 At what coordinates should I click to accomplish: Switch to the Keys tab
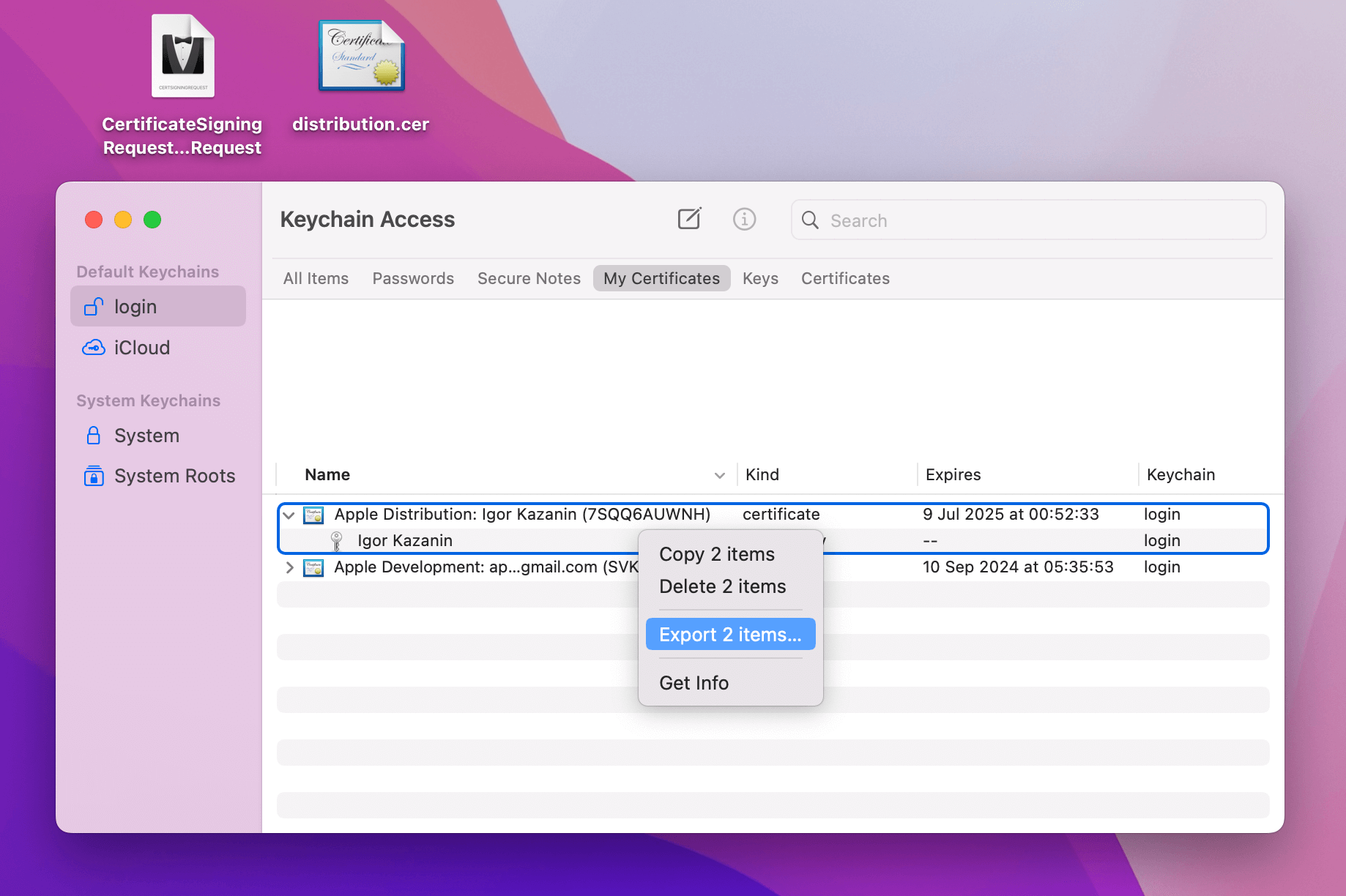click(760, 278)
